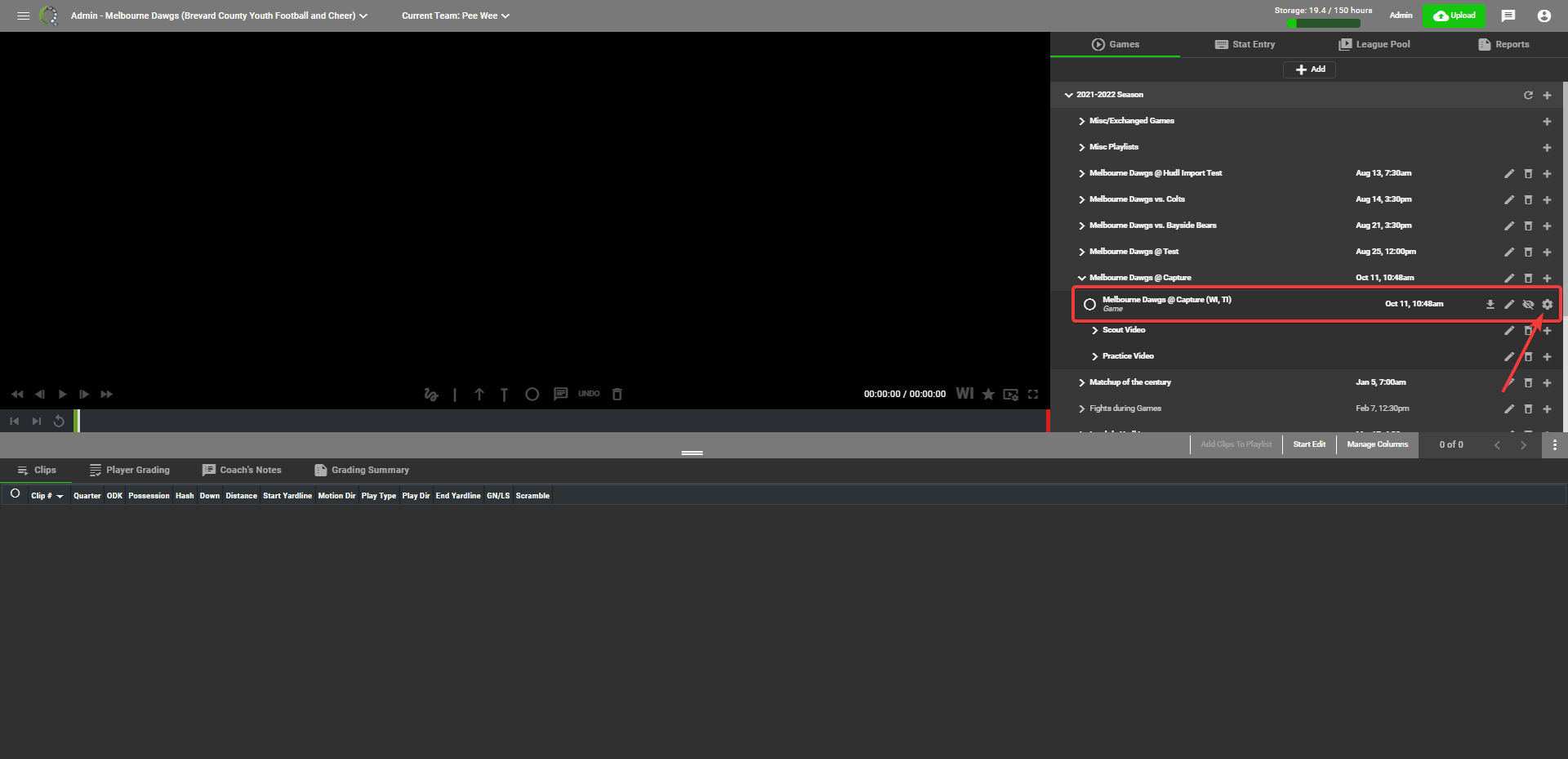Collapse Melbourne Dawgs @ Capture game

tap(1081, 278)
